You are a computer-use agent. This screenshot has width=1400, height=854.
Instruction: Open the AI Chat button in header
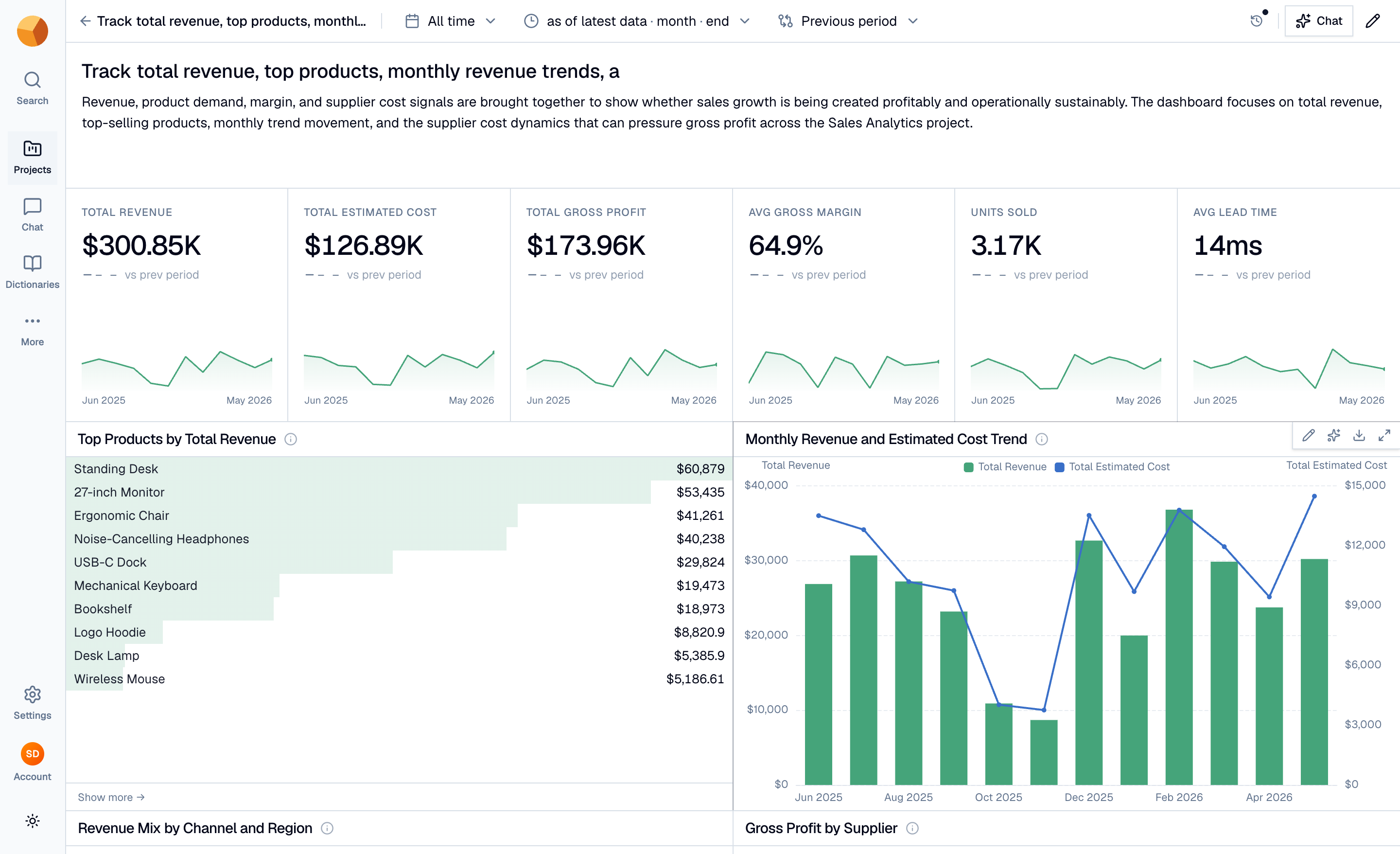1319,21
